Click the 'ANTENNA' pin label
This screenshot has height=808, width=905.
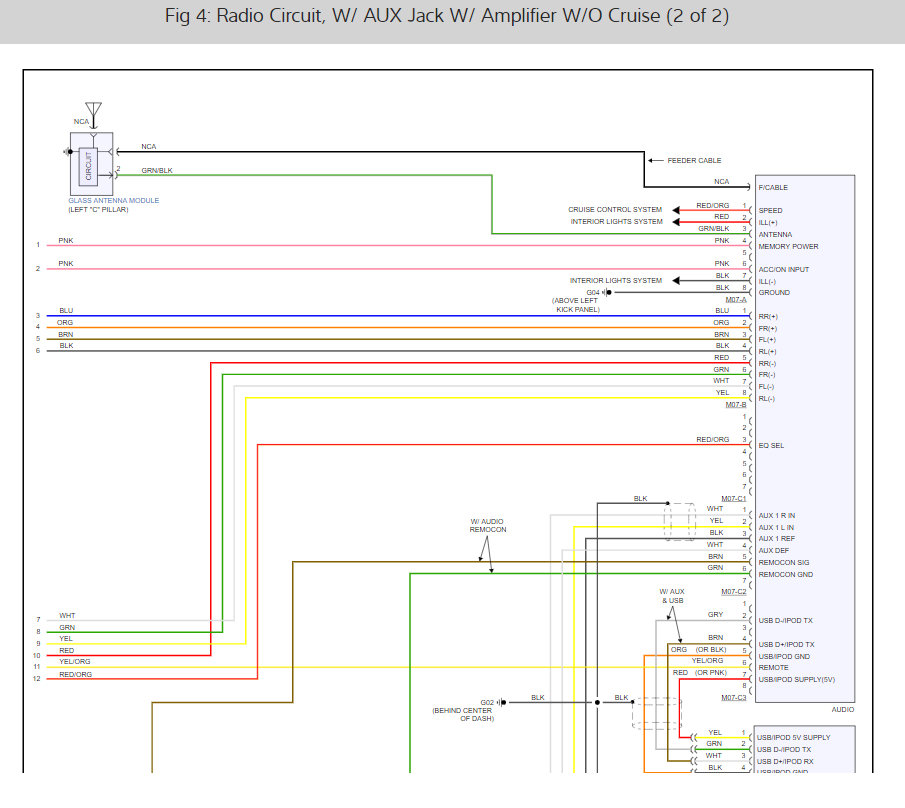[775, 235]
